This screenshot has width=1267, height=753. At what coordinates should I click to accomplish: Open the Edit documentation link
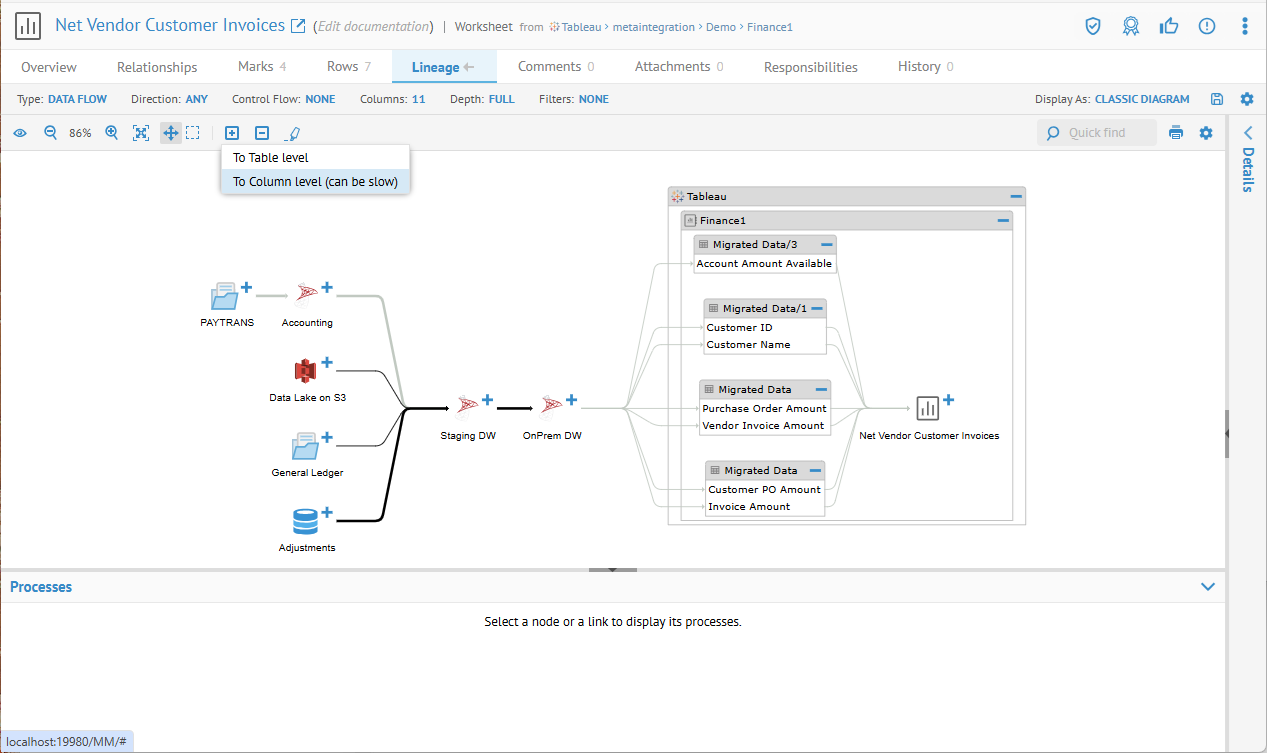pyautogui.click(x=373, y=27)
